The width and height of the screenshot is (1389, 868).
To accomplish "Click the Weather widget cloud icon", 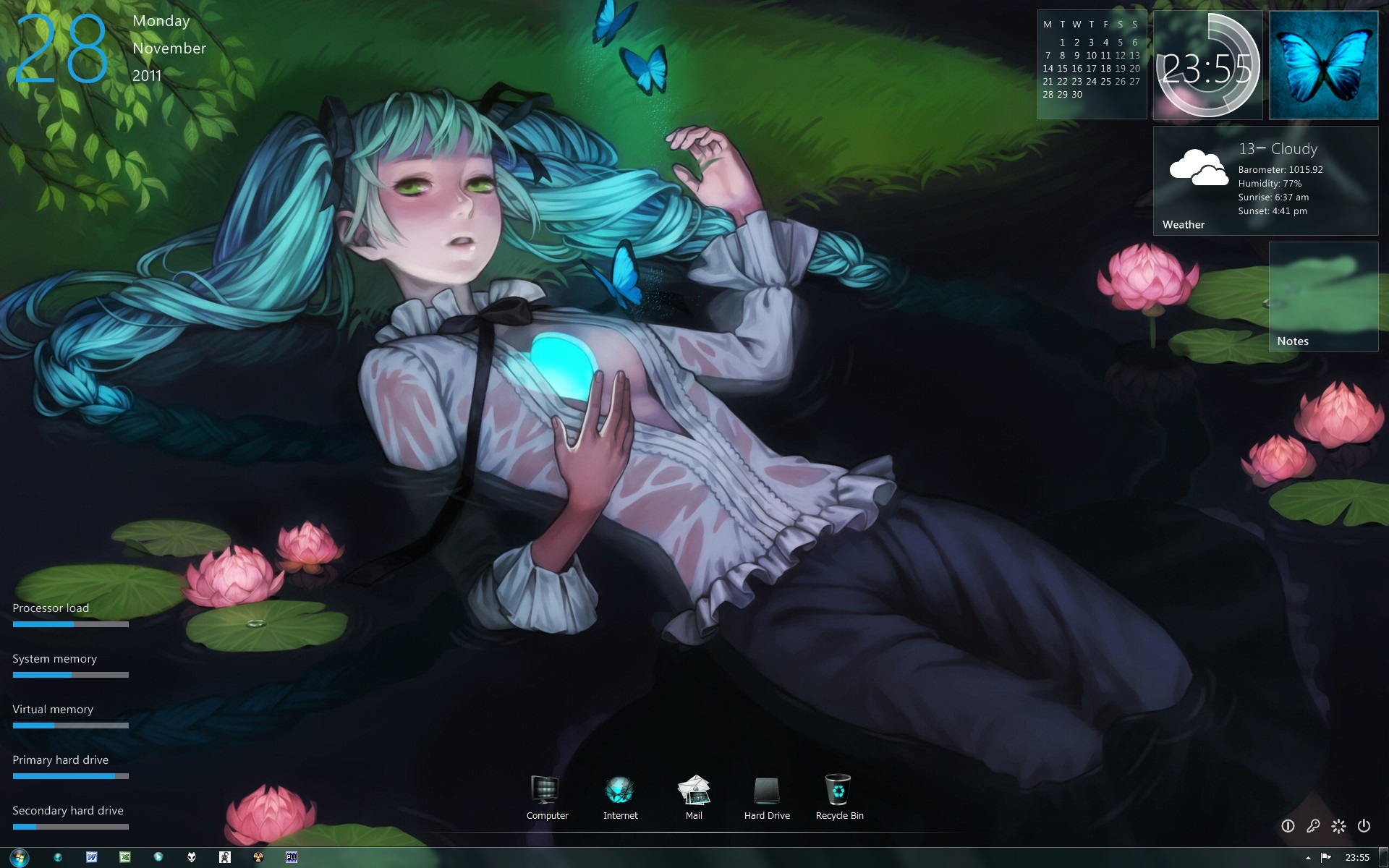I will pos(1199,168).
